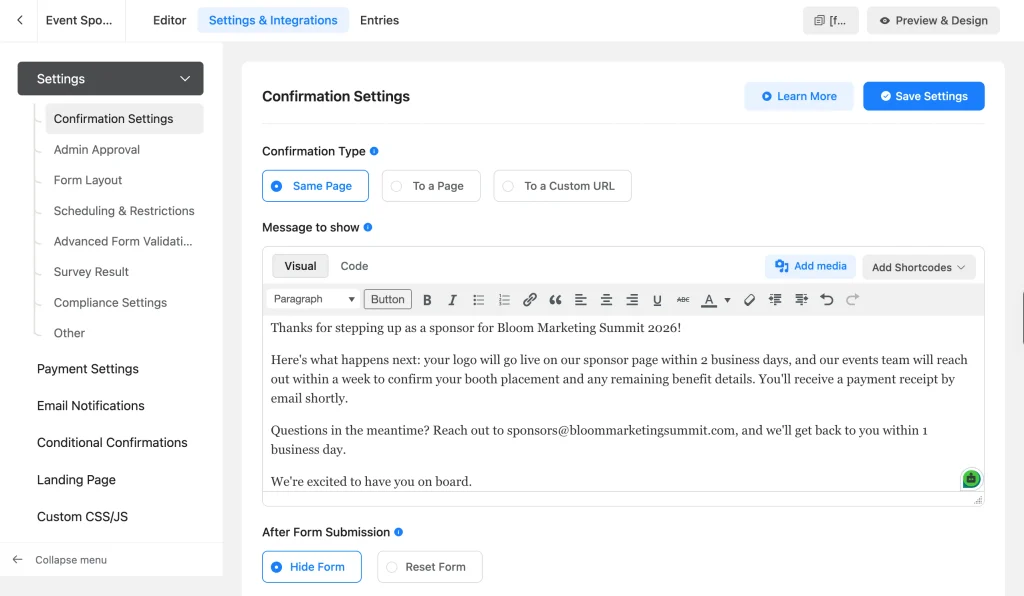Collapse the sidebar menu
The height and width of the screenshot is (596, 1024).
pyautogui.click(x=60, y=559)
